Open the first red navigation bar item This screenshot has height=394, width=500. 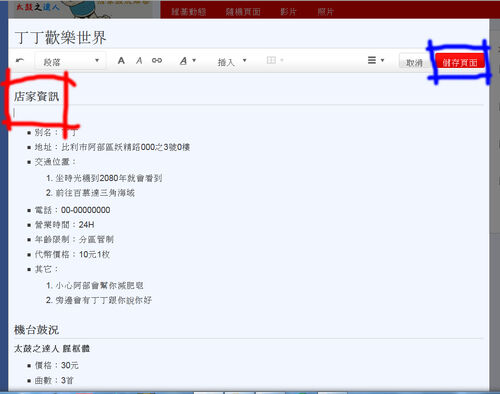(x=189, y=12)
